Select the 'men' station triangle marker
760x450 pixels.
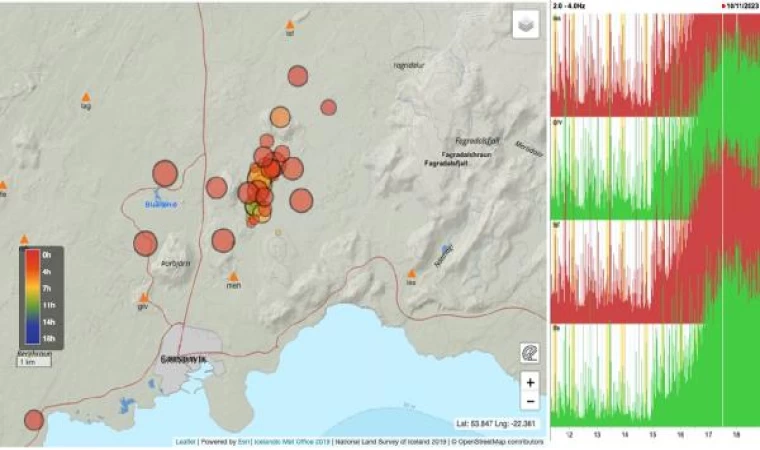pos(234,276)
